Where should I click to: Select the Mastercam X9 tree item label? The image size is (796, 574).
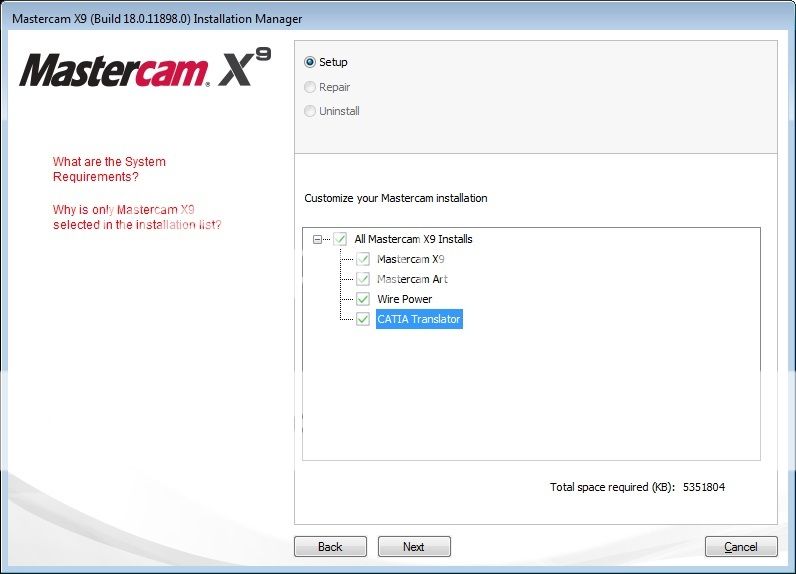click(x=410, y=259)
